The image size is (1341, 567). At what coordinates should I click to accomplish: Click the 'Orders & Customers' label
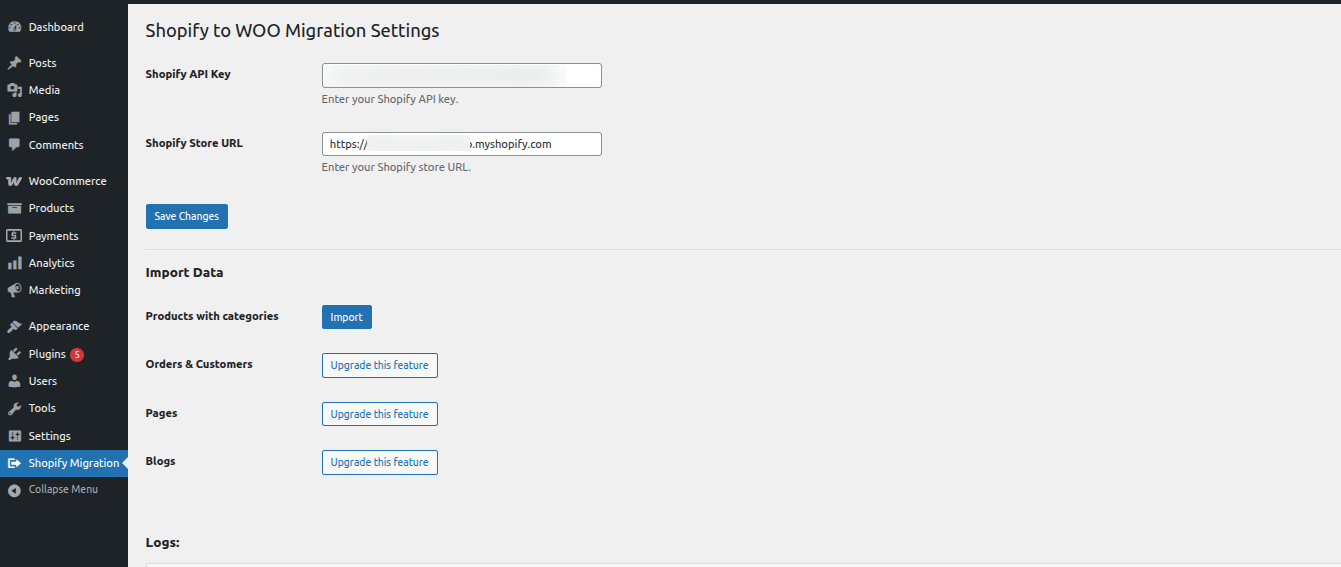click(x=199, y=364)
